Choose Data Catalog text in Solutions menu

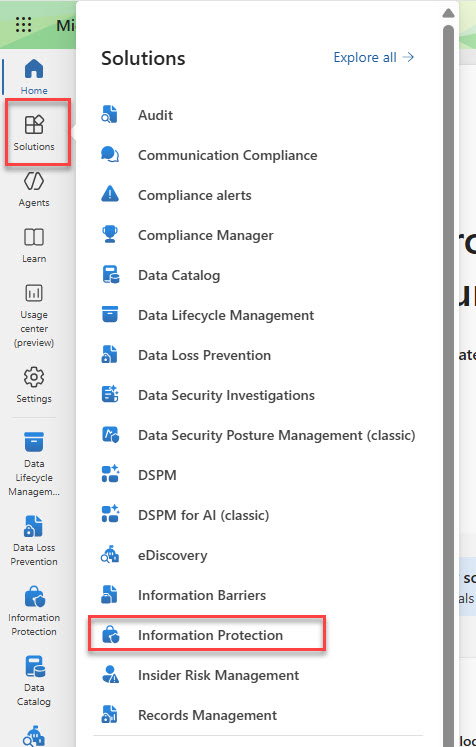tap(179, 275)
